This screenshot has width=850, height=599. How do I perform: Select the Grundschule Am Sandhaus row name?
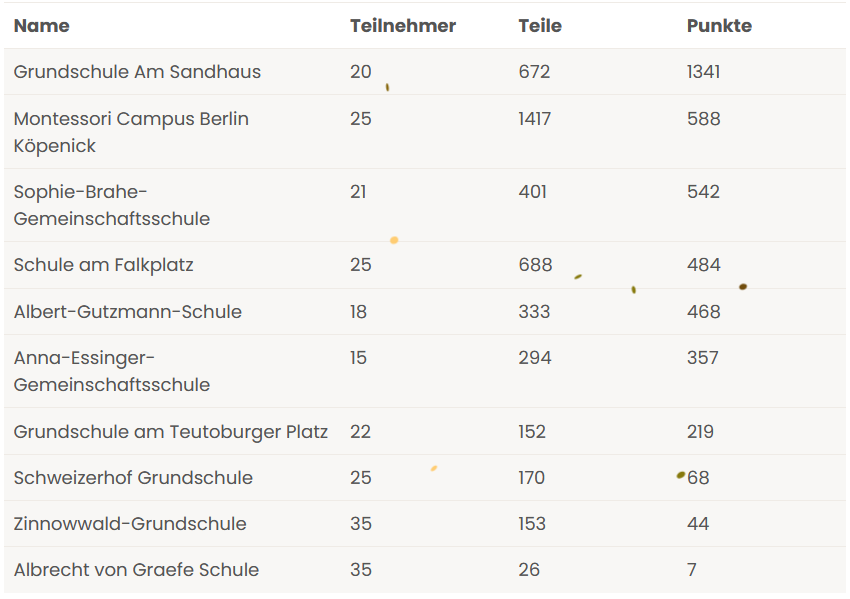coord(137,72)
